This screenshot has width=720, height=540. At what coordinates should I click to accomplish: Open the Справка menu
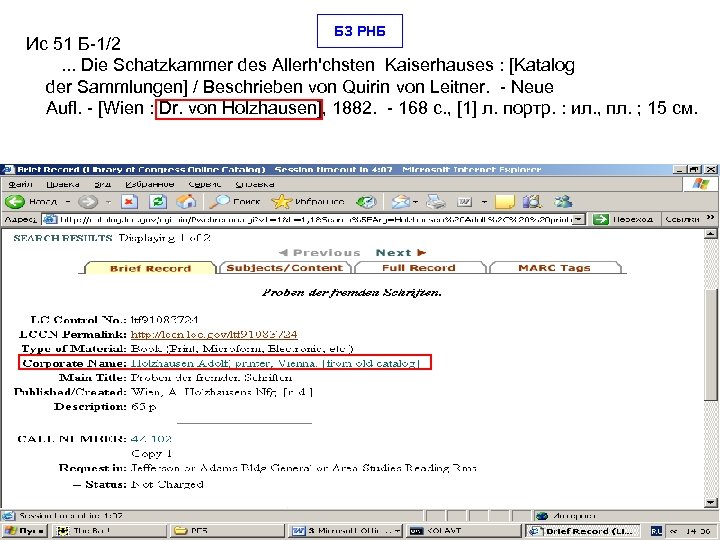(255, 184)
